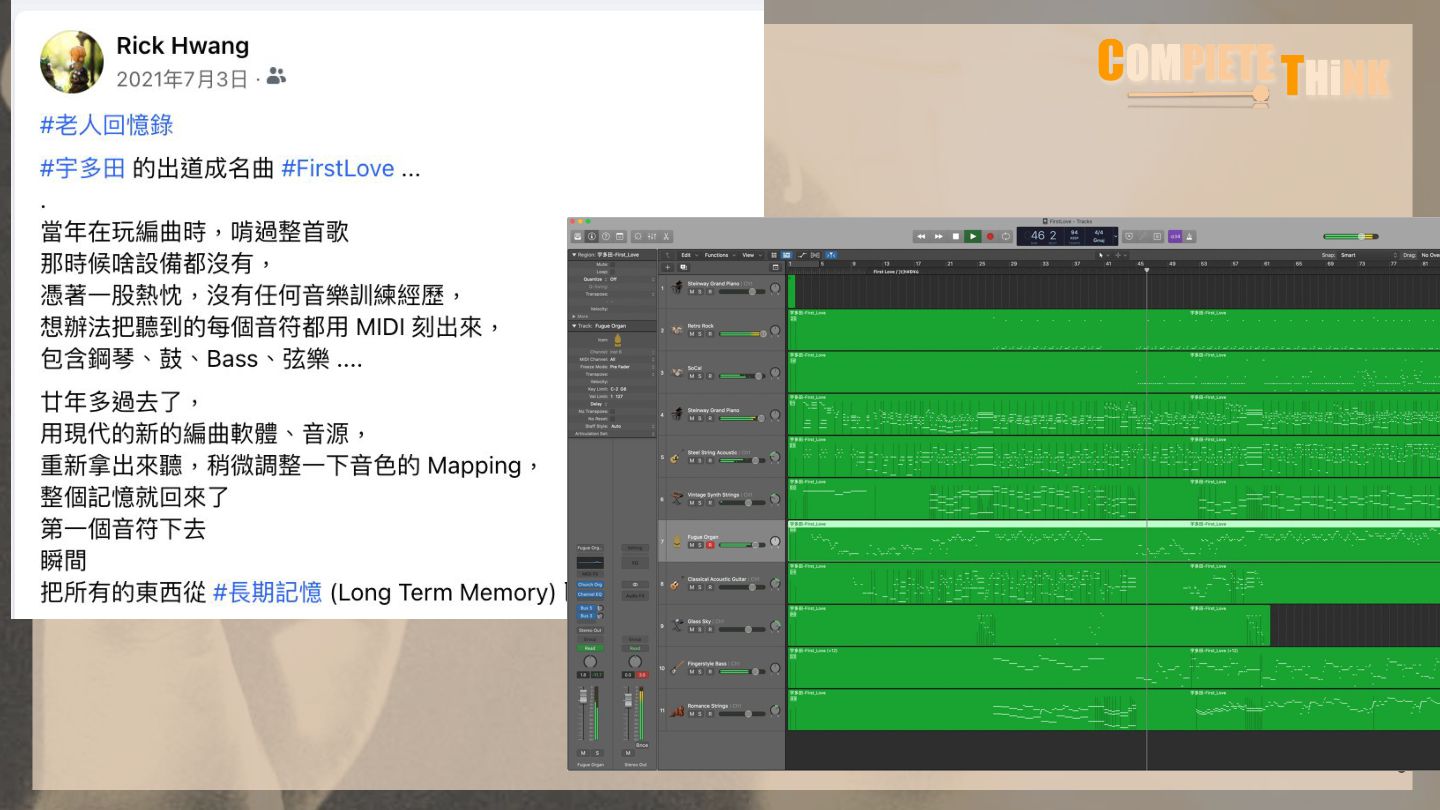Click the red Record button
Image resolution: width=1440 pixels, height=810 pixels.
click(x=990, y=237)
